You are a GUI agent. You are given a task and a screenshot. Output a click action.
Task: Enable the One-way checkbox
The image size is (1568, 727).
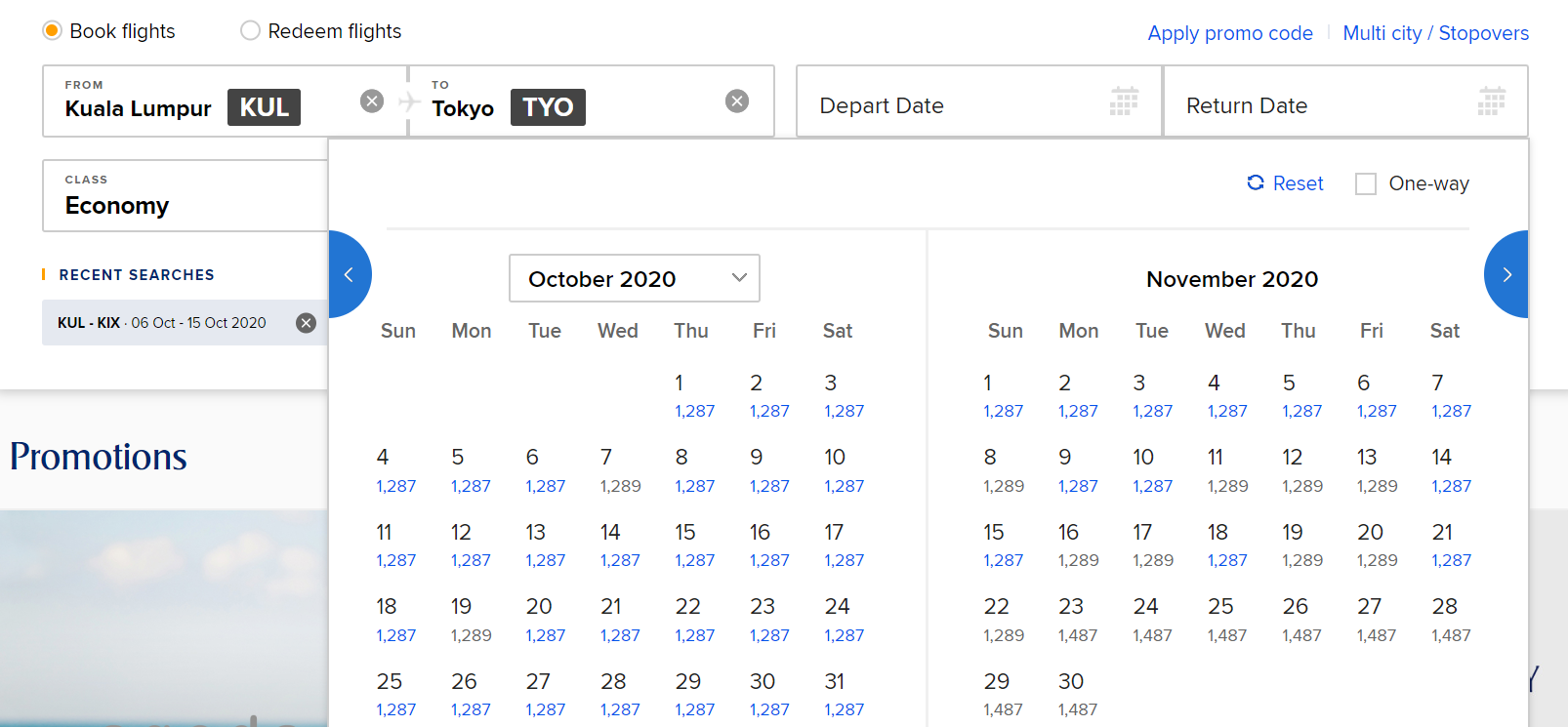(1365, 183)
